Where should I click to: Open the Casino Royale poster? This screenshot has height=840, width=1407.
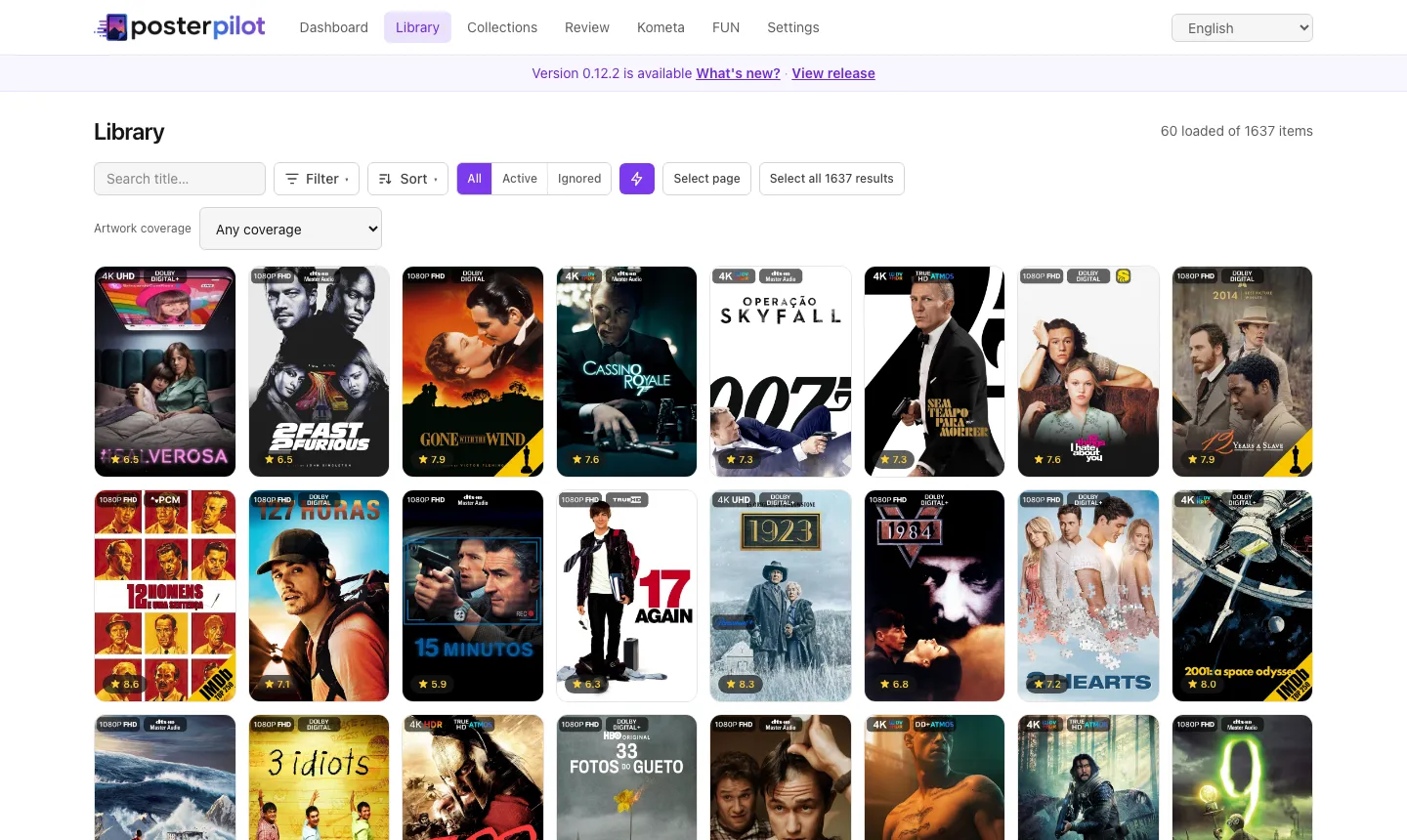point(627,371)
